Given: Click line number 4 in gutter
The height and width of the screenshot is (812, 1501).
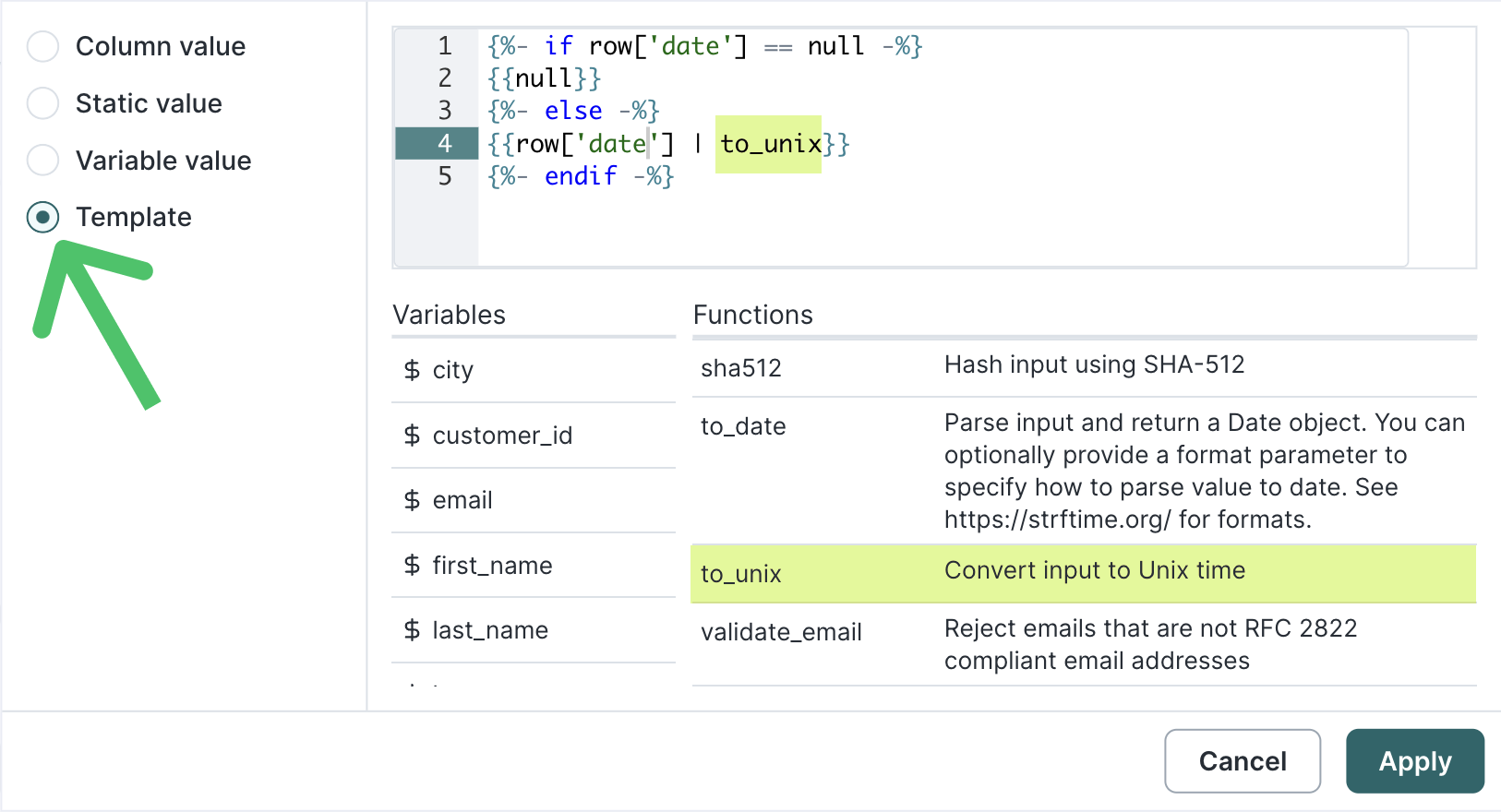Looking at the screenshot, I should pyautogui.click(x=445, y=144).
